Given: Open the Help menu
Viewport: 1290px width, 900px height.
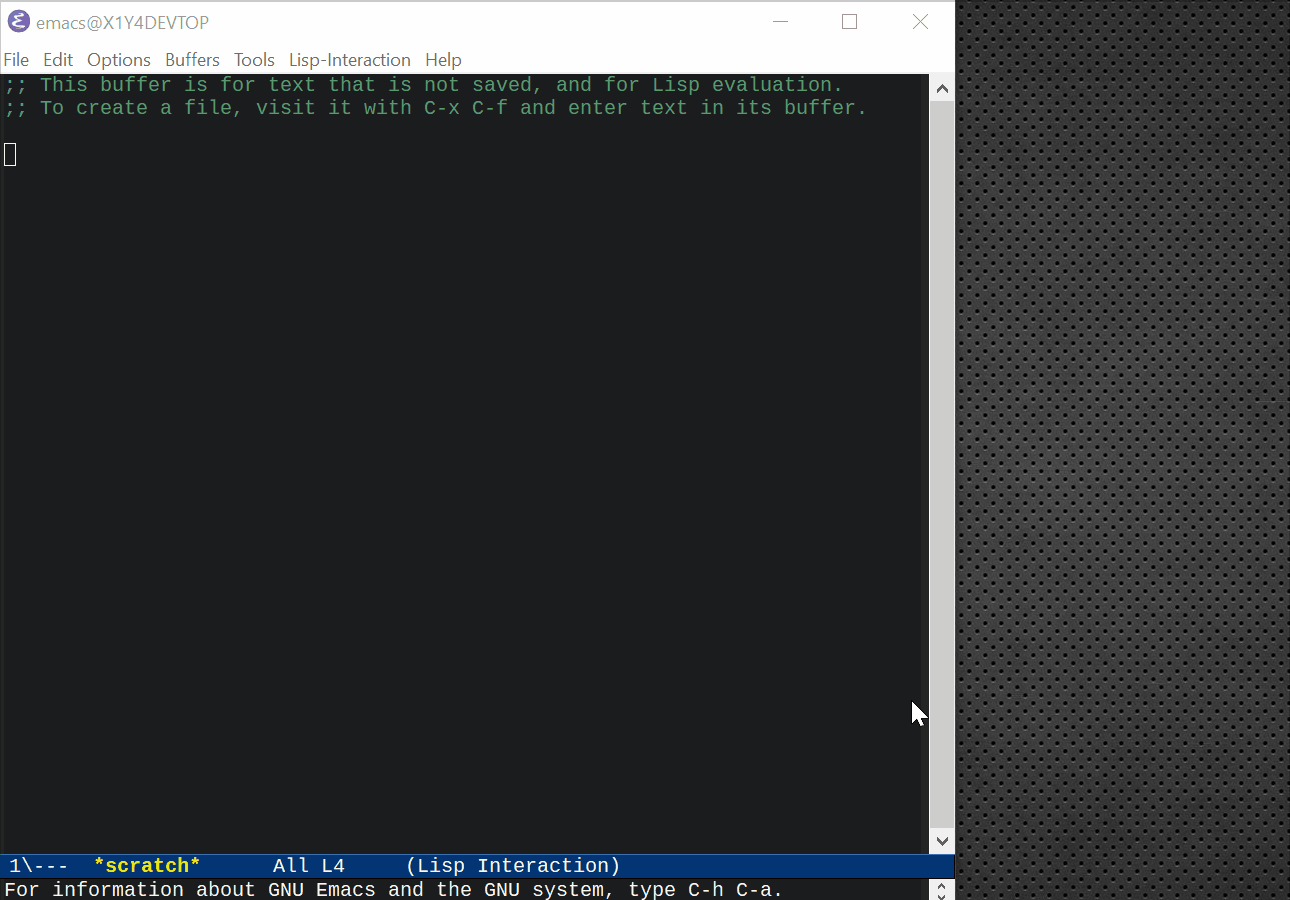Looking at the screenshot, I should pyautogui.click(x=443, y=60).
